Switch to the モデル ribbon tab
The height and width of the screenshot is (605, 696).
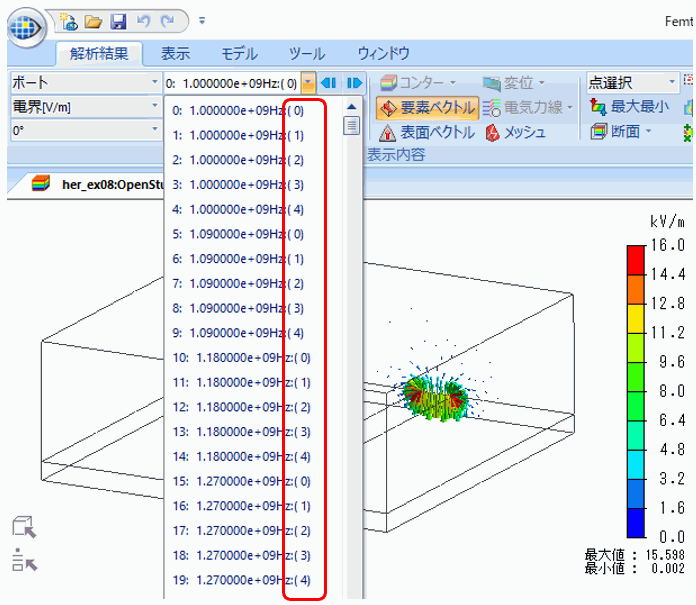238,54
